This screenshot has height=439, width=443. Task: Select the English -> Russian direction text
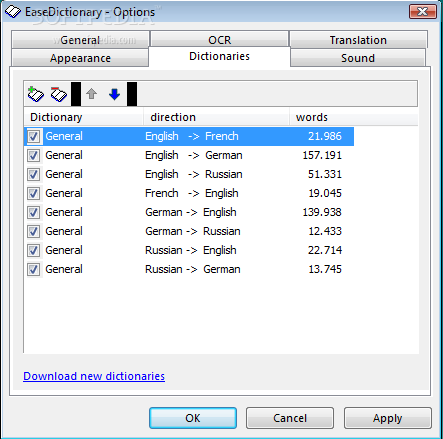click(x=194, y=174)
